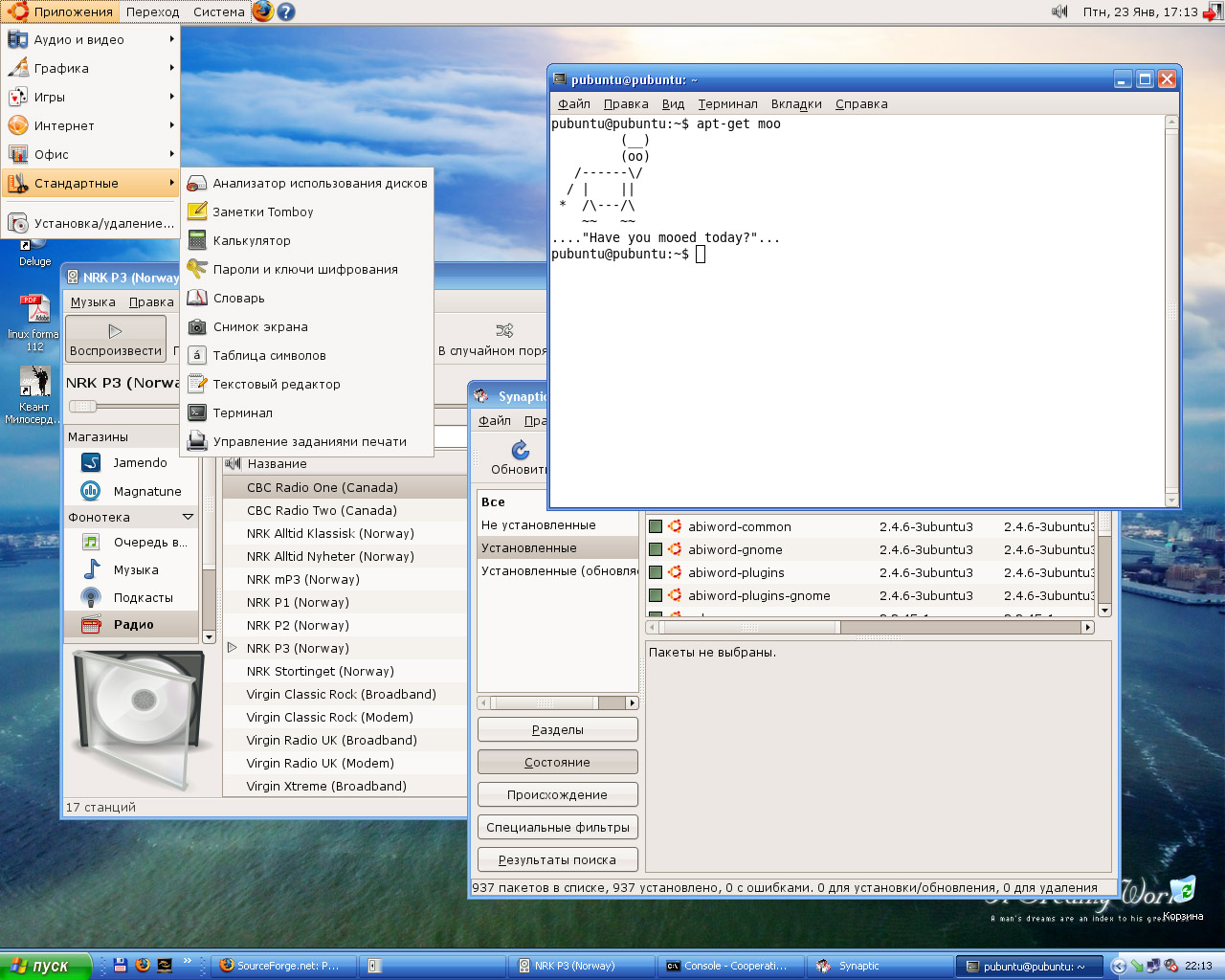
Task: Click Разделы button in Synaptic
Action: (558, 729)
